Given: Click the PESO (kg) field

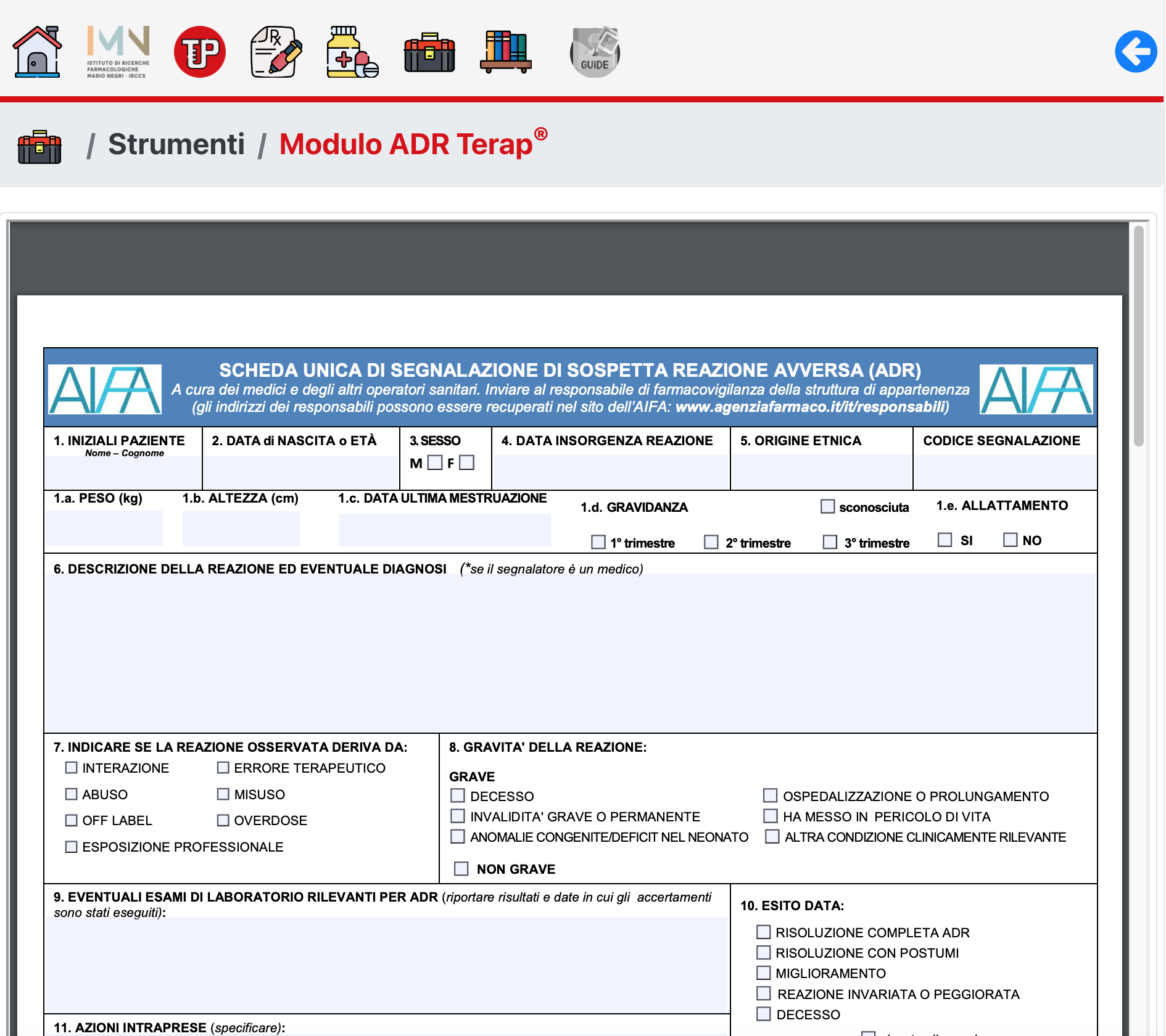Looking at the screenshot, I should [105, 528].
